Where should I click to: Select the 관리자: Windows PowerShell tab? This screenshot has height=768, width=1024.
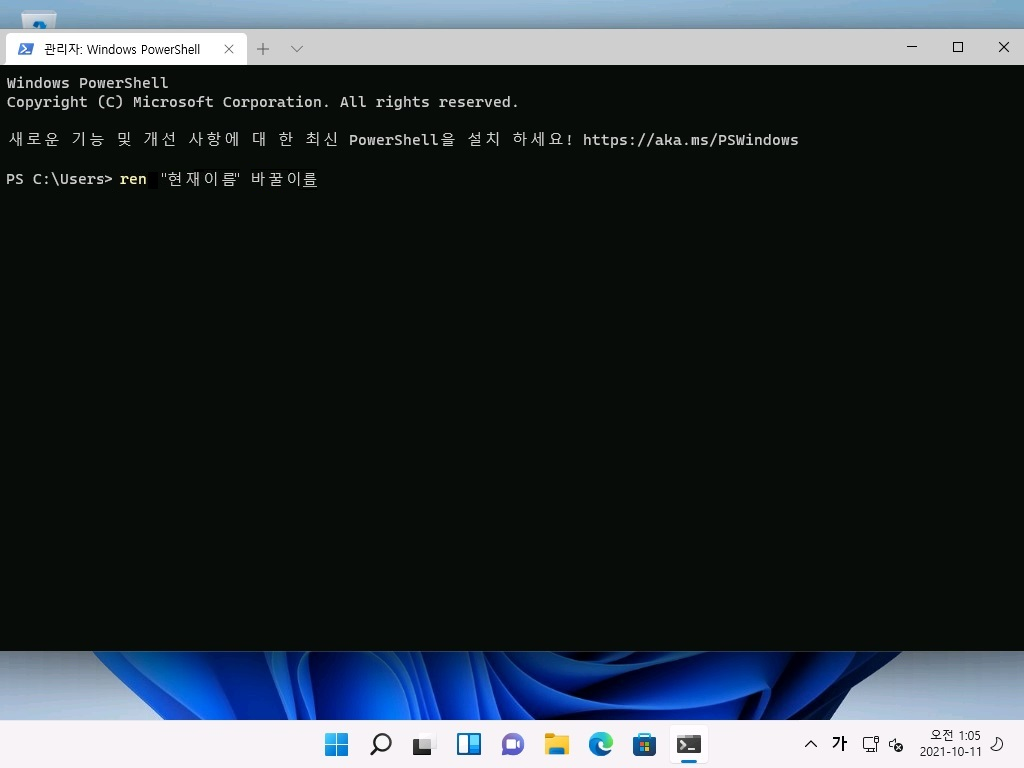tap(126, 49)
